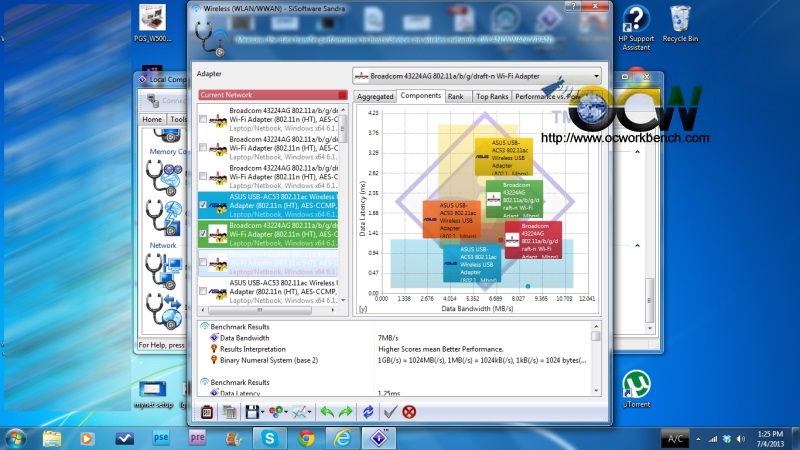Open Home tab in Local Computer window
Viewport: 800px width, 450px height.
152,119
